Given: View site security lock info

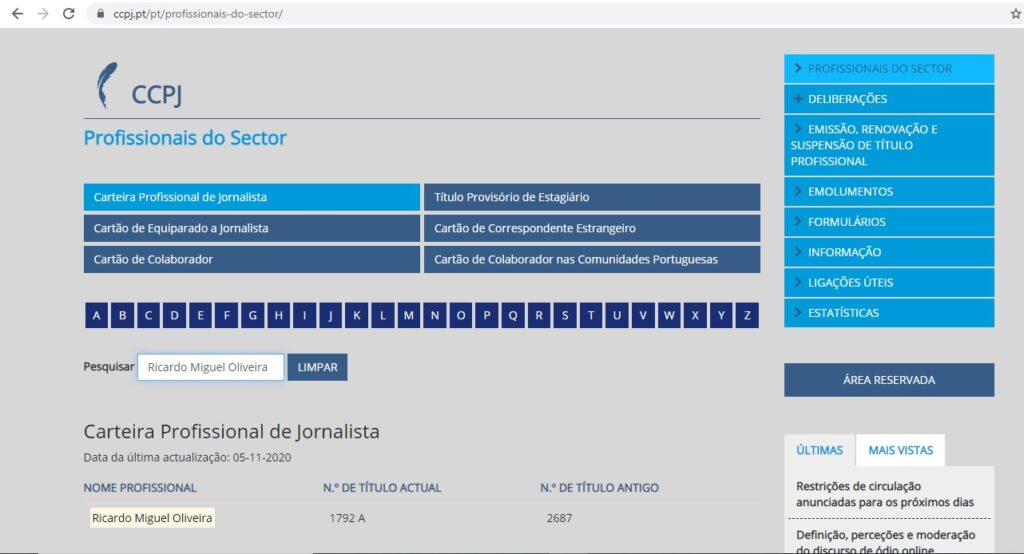Looking at the screenshot, I should pyautogui.click(x=100, y=14).
